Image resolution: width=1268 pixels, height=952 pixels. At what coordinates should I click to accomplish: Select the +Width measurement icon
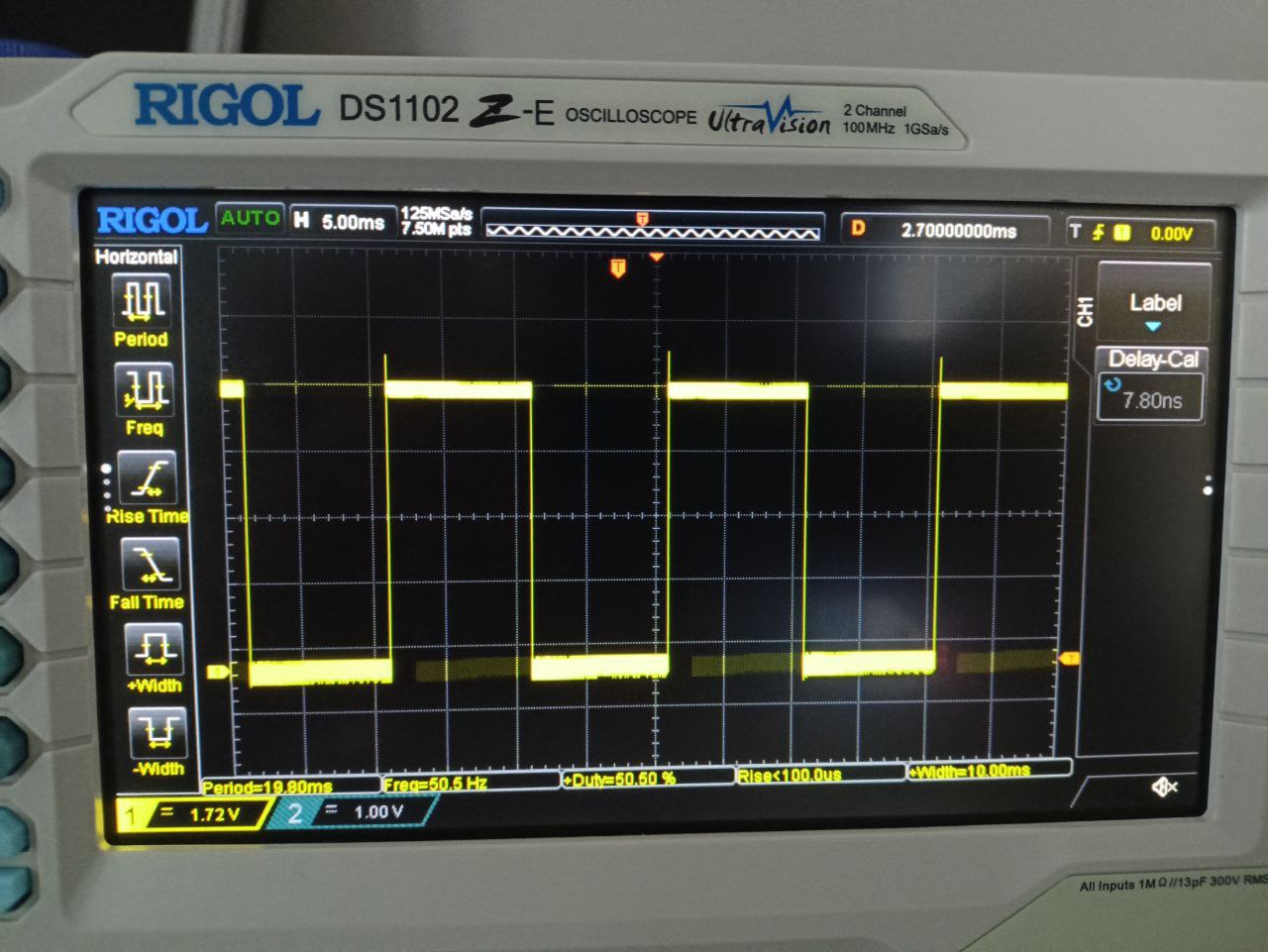[154, 649]
